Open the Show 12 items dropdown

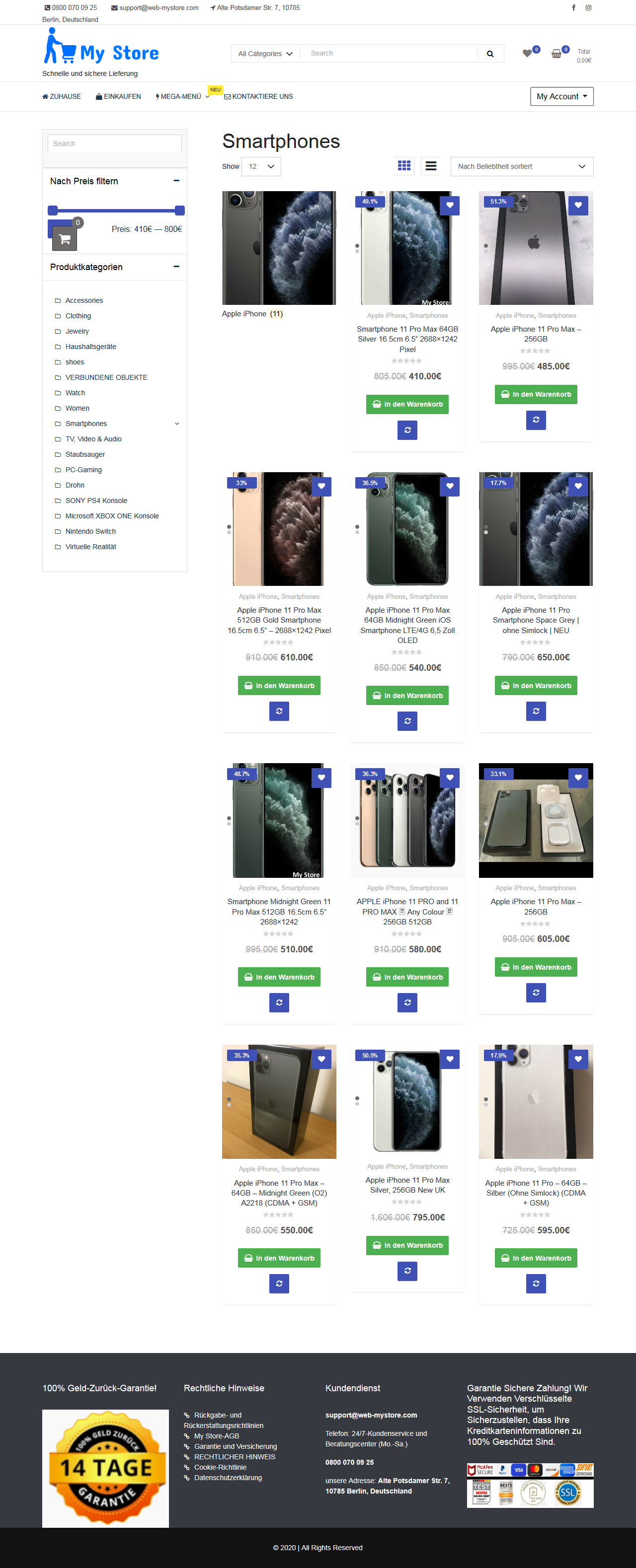261,166
